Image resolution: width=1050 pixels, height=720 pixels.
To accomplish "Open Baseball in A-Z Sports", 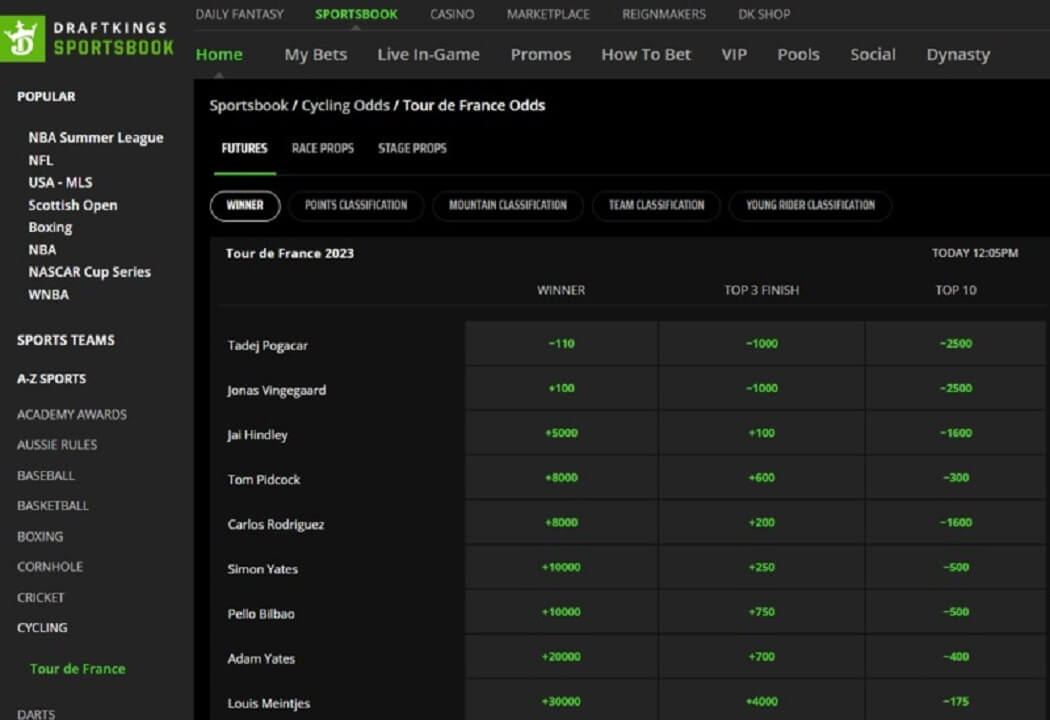I will coord(46,476).
